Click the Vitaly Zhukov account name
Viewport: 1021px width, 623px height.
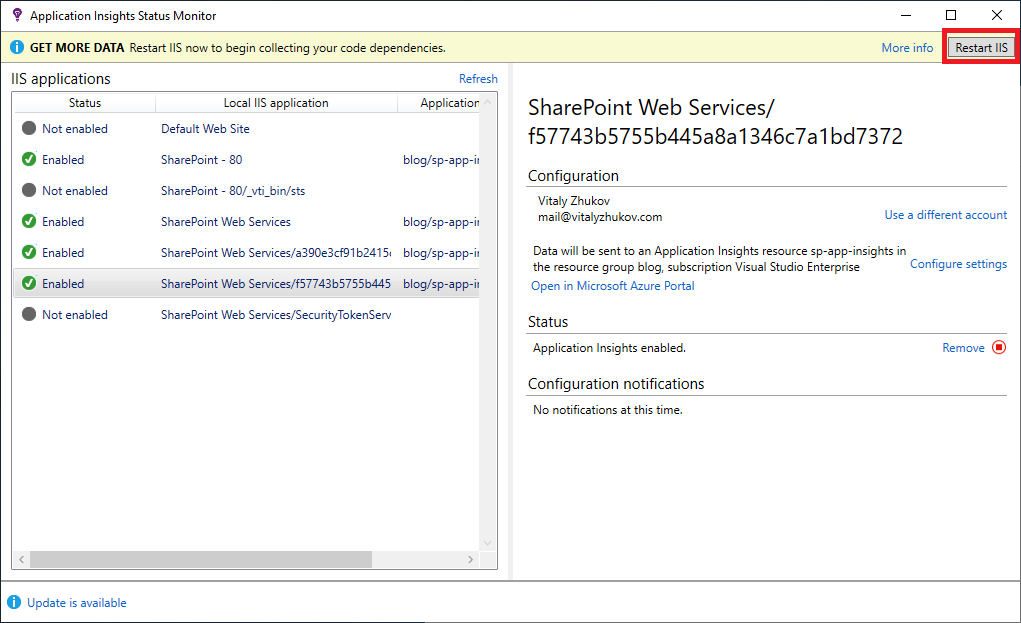tap(574, 201)
